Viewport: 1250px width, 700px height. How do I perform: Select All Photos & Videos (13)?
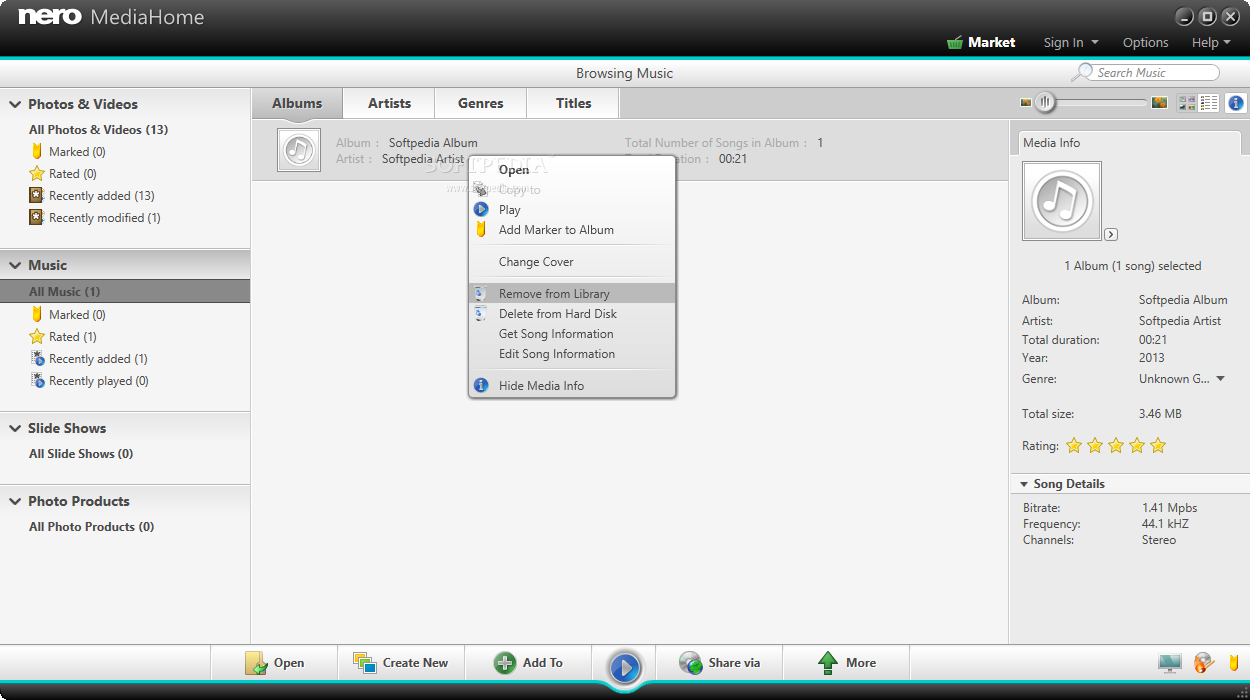[98, 130]
